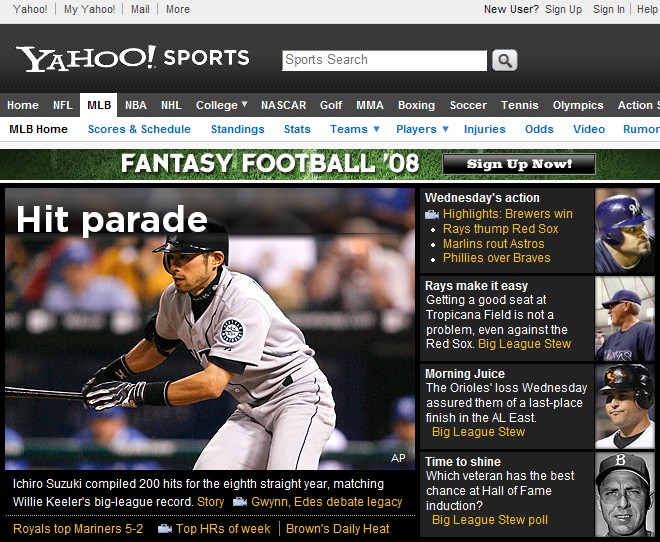Click inside the Sports Search field
This screenshot has height=542, width=660.
click(x=384, y=60)
